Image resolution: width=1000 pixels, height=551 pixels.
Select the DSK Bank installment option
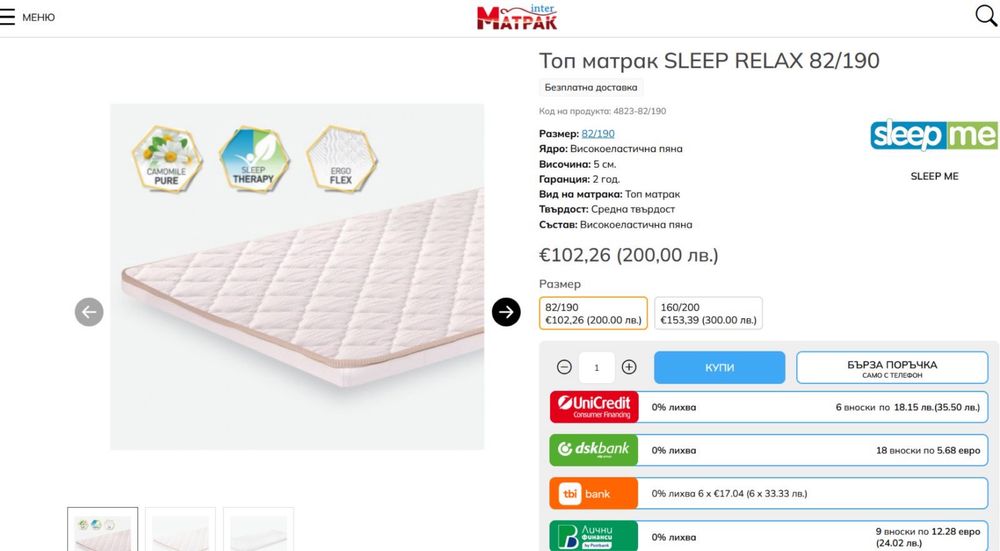(768, 450)
